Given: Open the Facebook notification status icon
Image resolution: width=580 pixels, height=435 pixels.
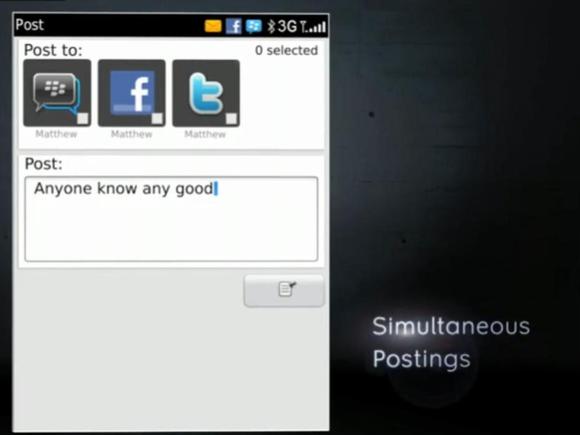Looking at the screenshot, I should coord(234,26).
